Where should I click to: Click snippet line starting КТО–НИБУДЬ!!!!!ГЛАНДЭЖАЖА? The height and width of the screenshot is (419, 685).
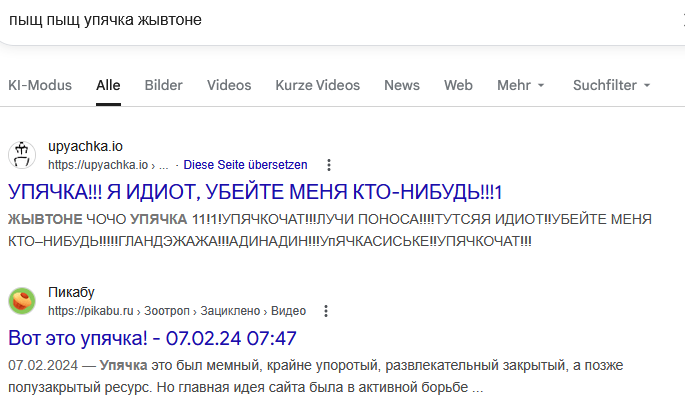coord(270,241)
